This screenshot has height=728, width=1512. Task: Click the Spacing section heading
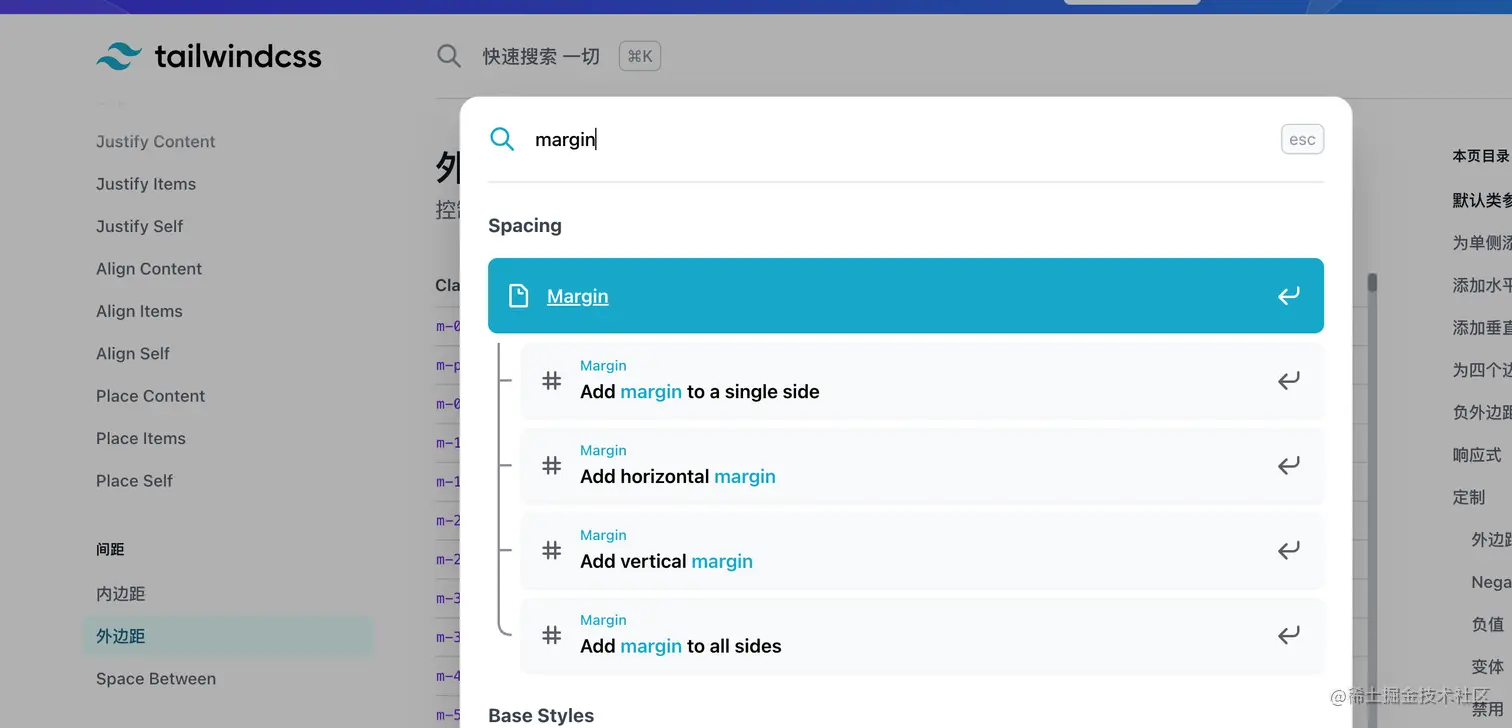click(525, 226)
